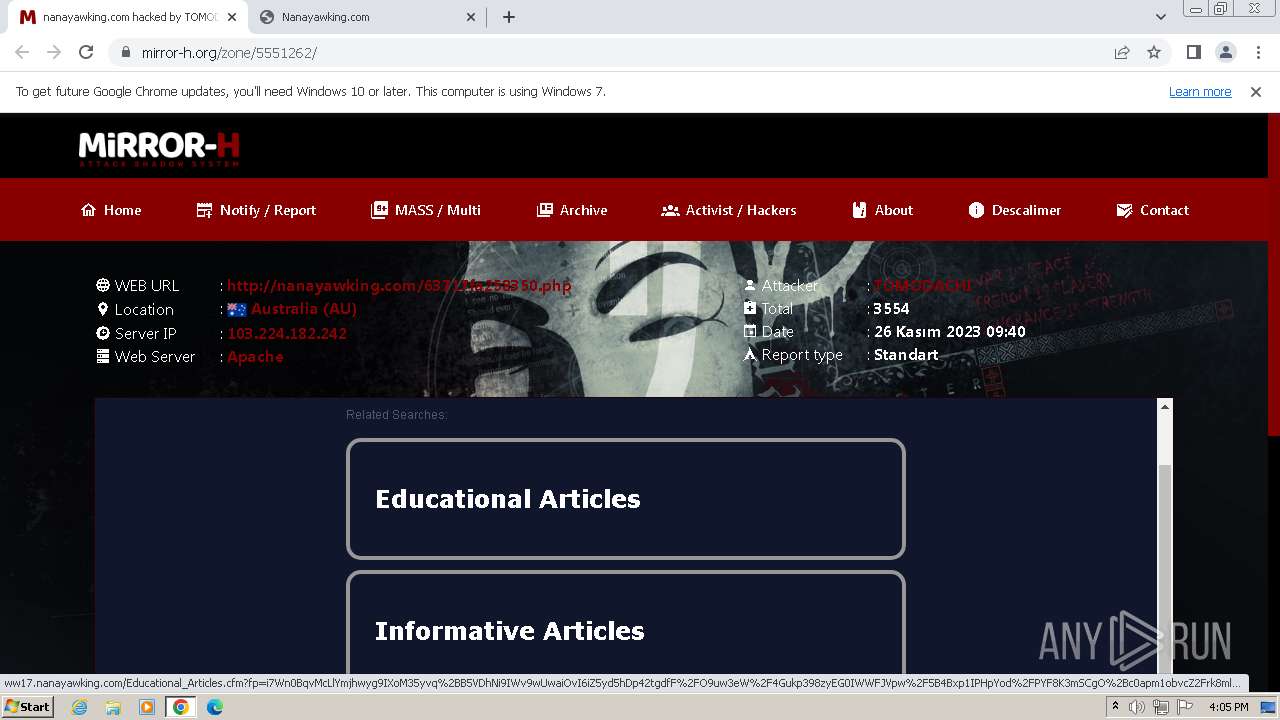Click the About nav icon

coord(859,210)
